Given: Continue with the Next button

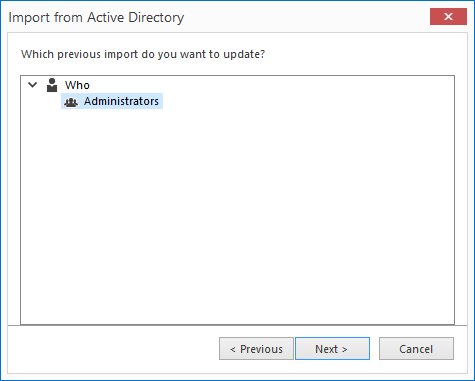Looking at the screenshot, I should tap(332, 349).
